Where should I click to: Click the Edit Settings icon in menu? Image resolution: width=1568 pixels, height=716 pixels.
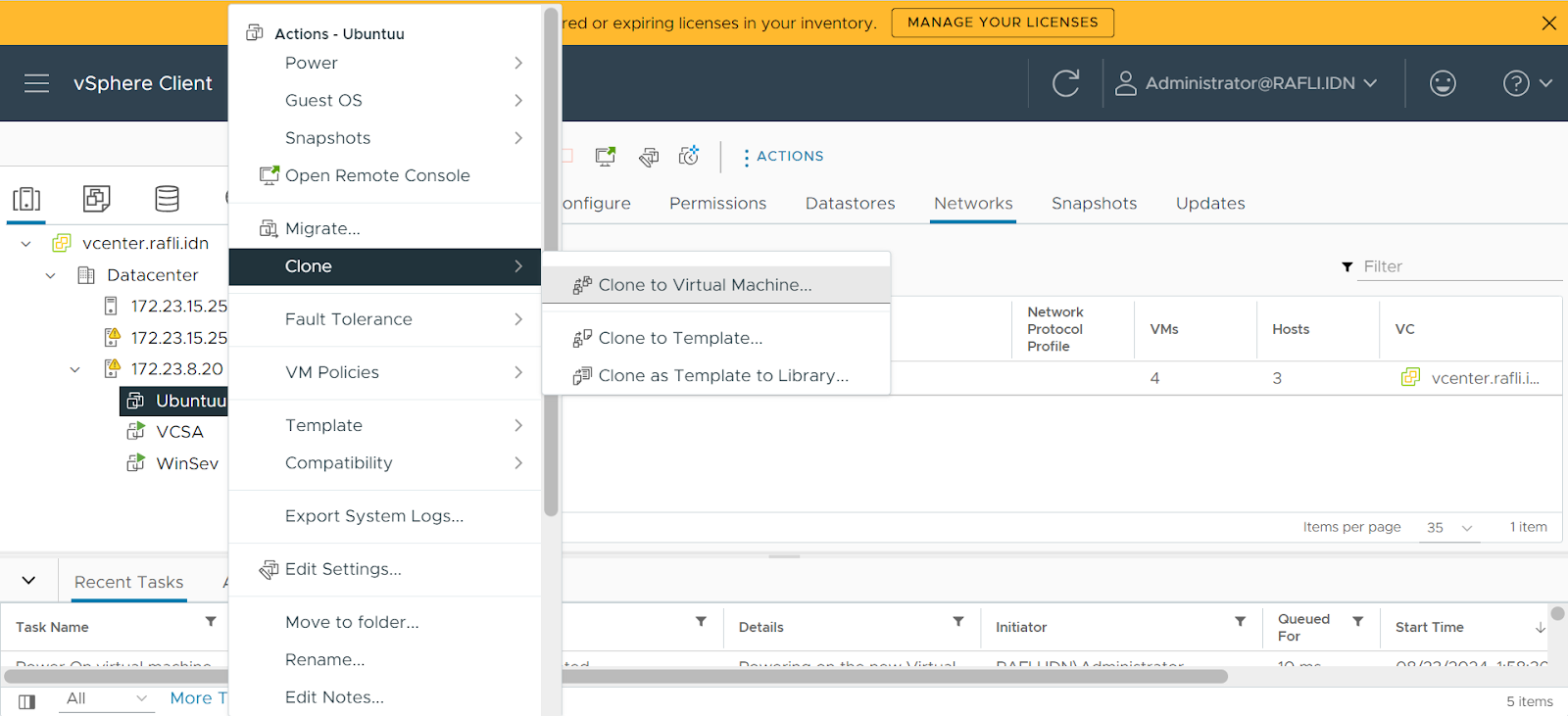coord(269,569)
